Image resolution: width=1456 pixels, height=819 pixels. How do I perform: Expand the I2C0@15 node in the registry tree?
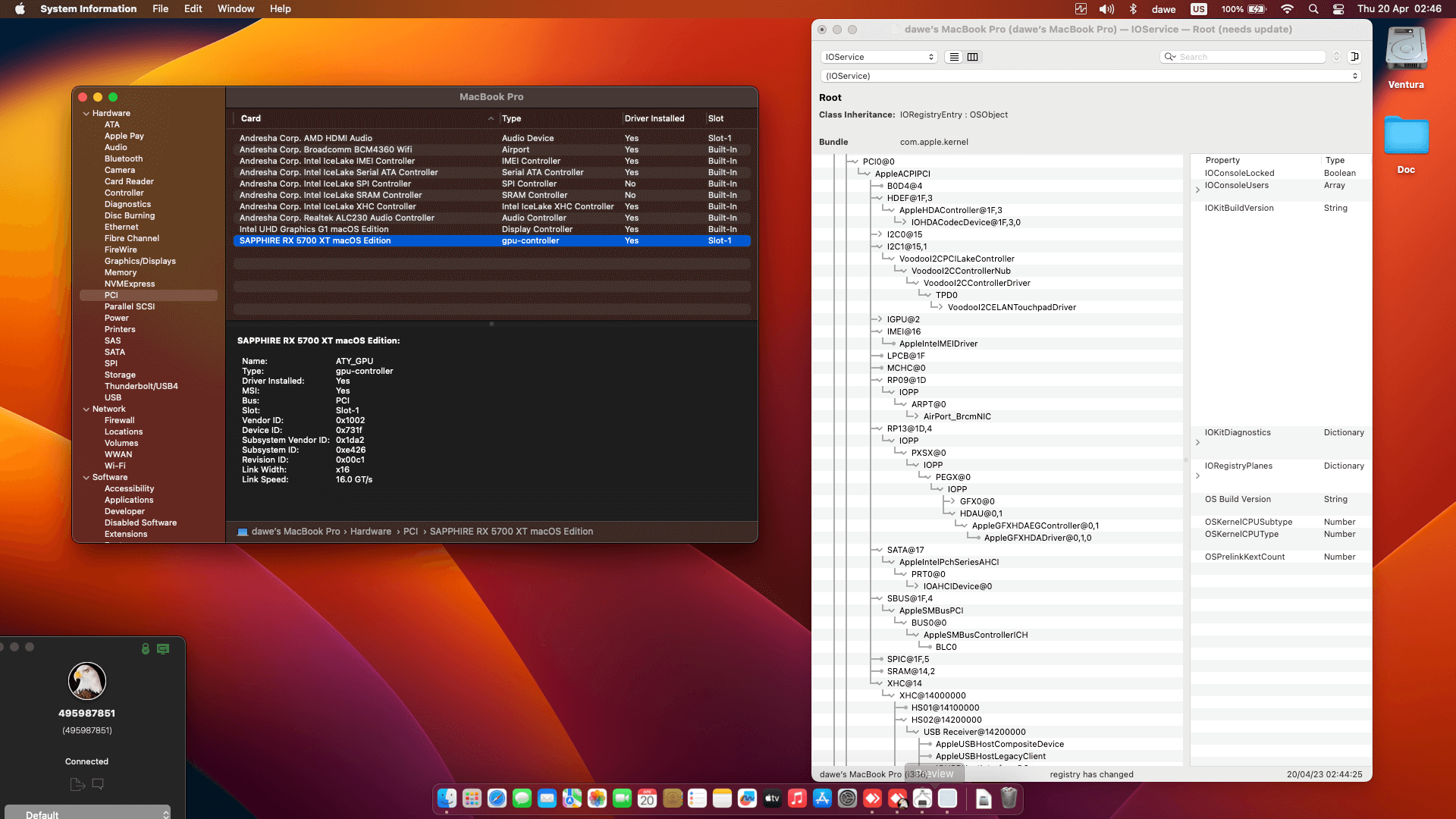pos(879,234)
